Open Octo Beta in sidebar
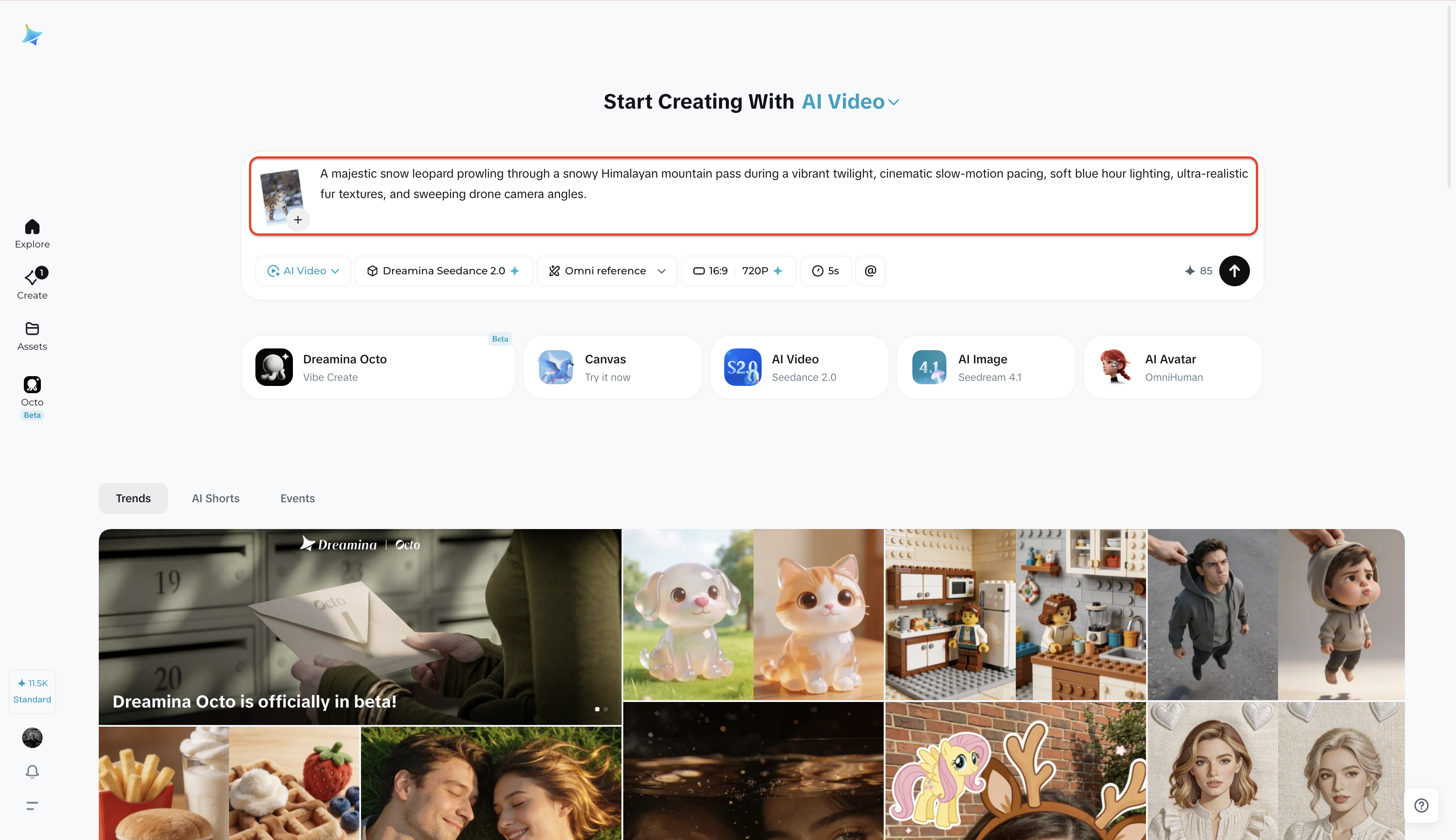Image resolution: width=1456 pixels, height=840 pixels. (32, 397)
